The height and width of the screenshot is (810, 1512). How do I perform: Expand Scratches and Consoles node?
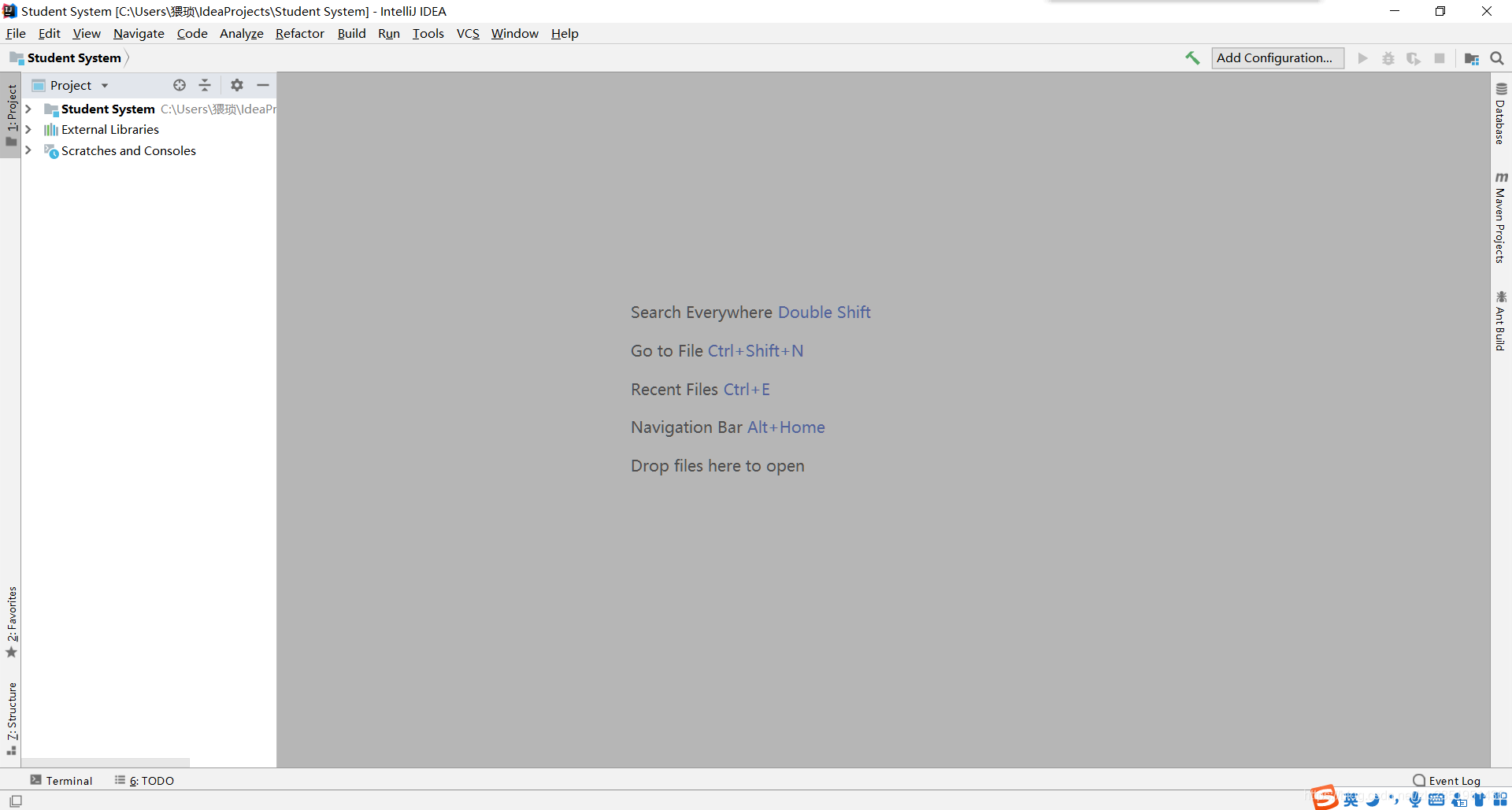[28, 150]
